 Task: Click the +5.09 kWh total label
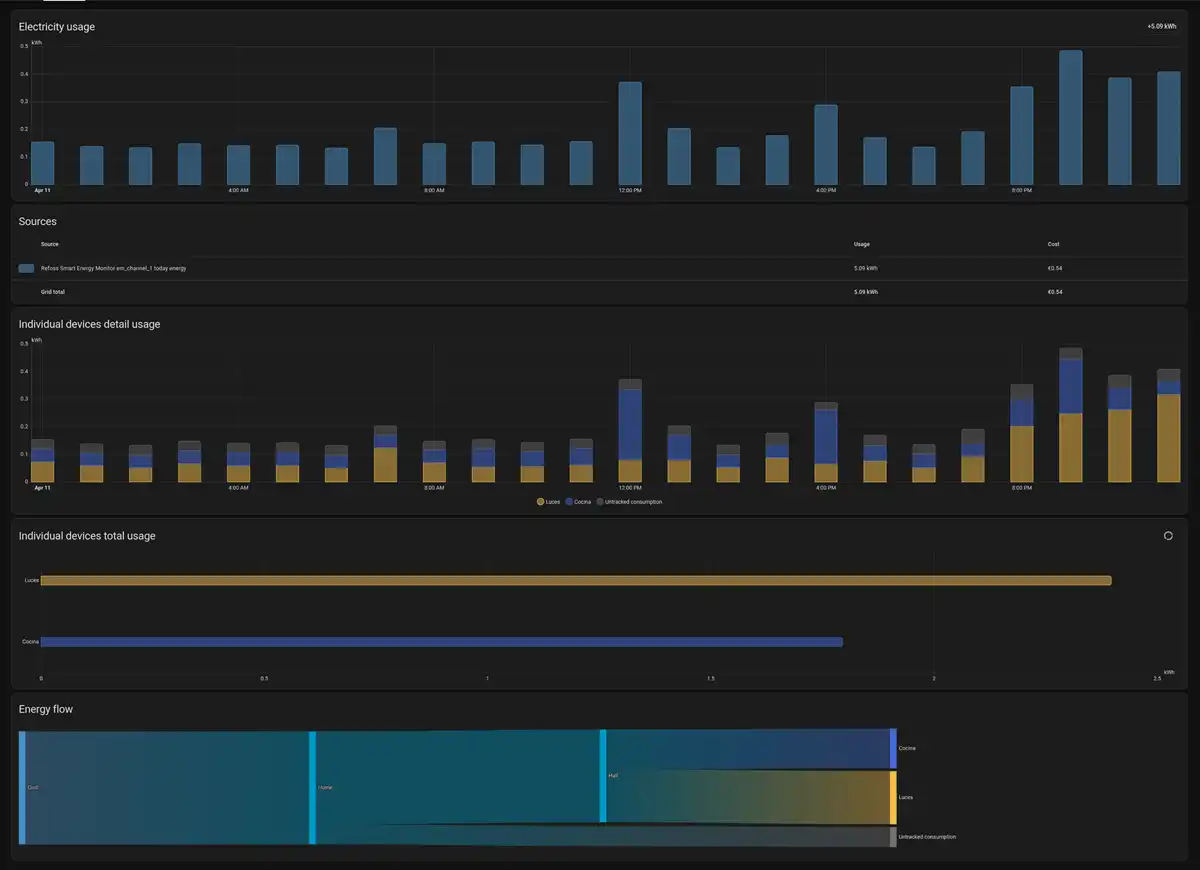click(1162, 27)
